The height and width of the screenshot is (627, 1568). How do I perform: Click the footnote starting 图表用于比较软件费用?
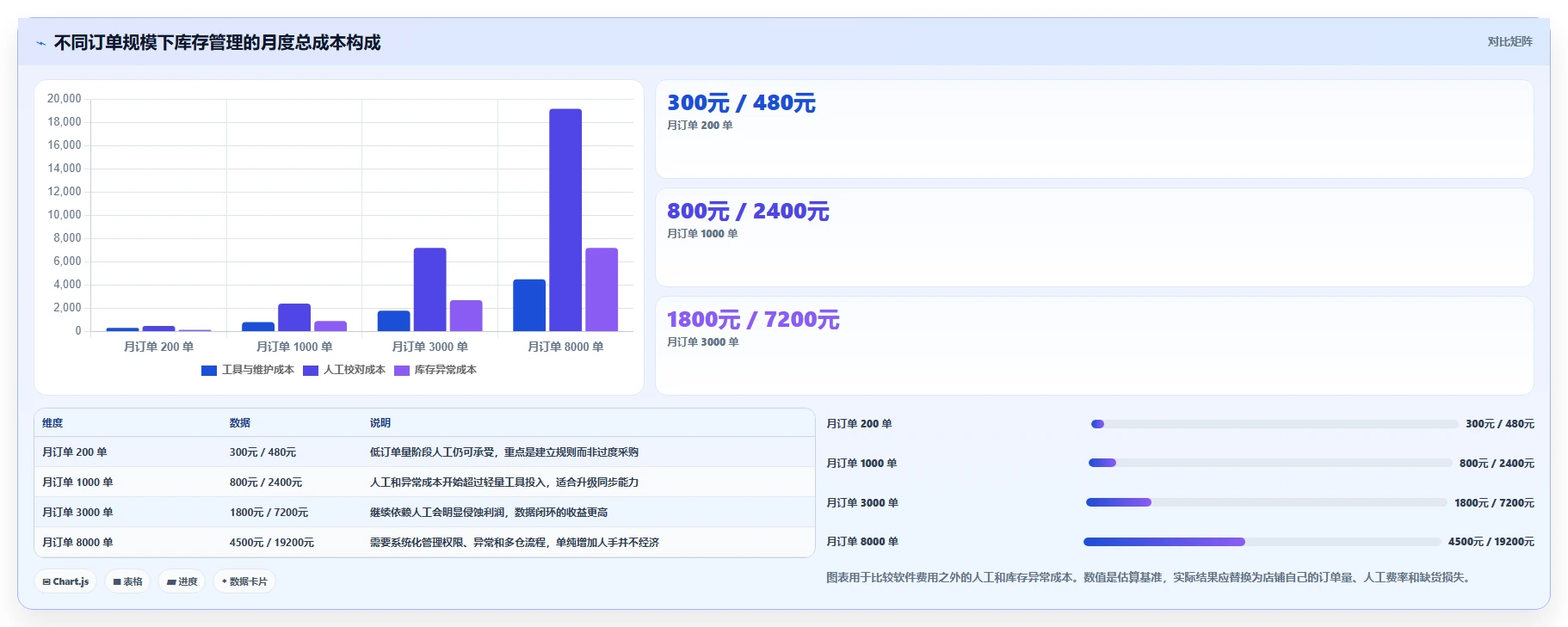(x=1151, y=578)
